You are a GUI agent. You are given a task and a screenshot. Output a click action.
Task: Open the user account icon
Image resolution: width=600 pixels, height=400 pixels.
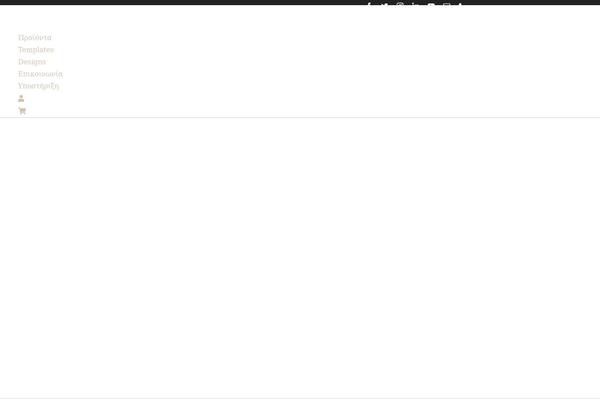coord(21,98)
